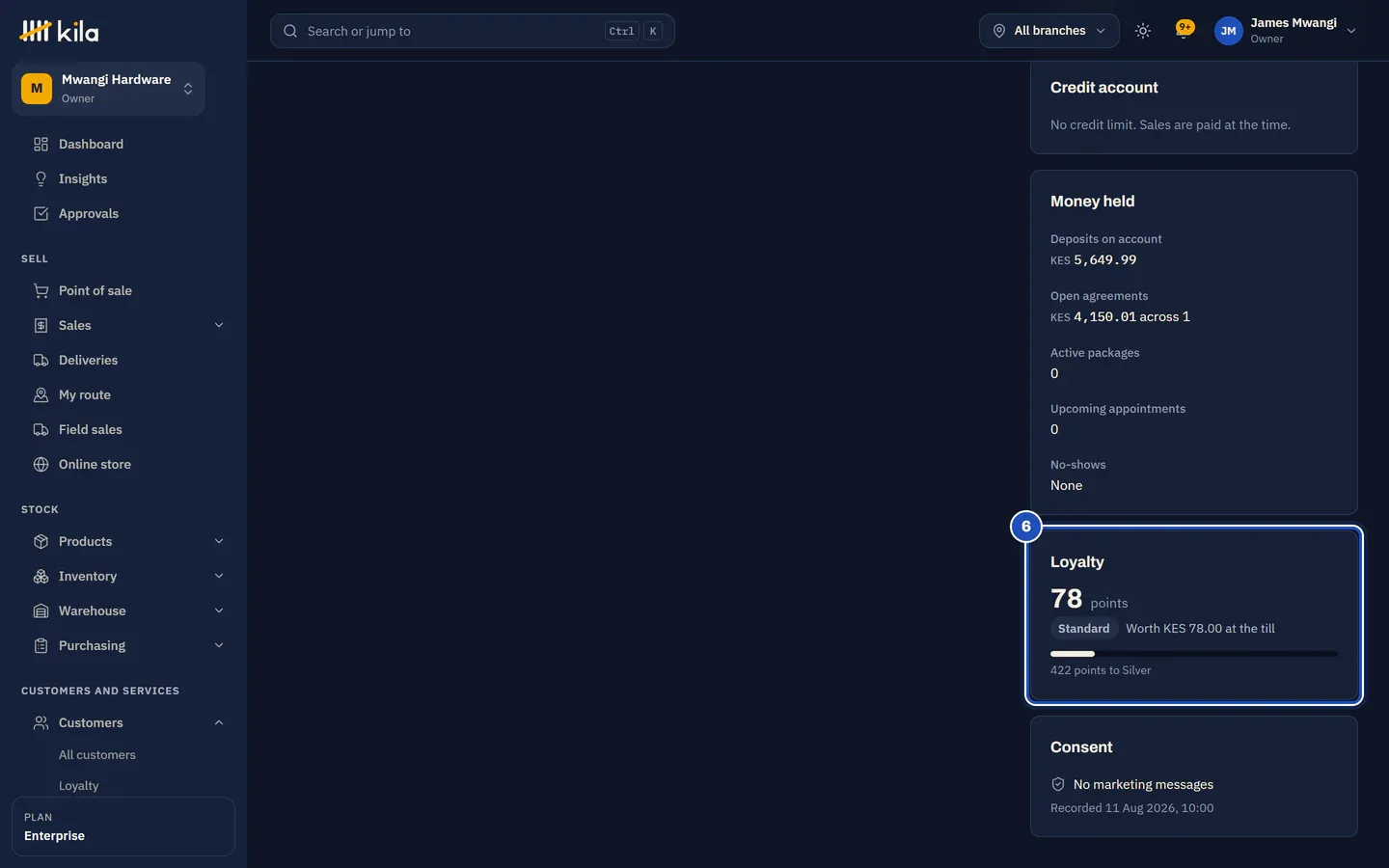Click the search magnifier icon

(290, 31)
